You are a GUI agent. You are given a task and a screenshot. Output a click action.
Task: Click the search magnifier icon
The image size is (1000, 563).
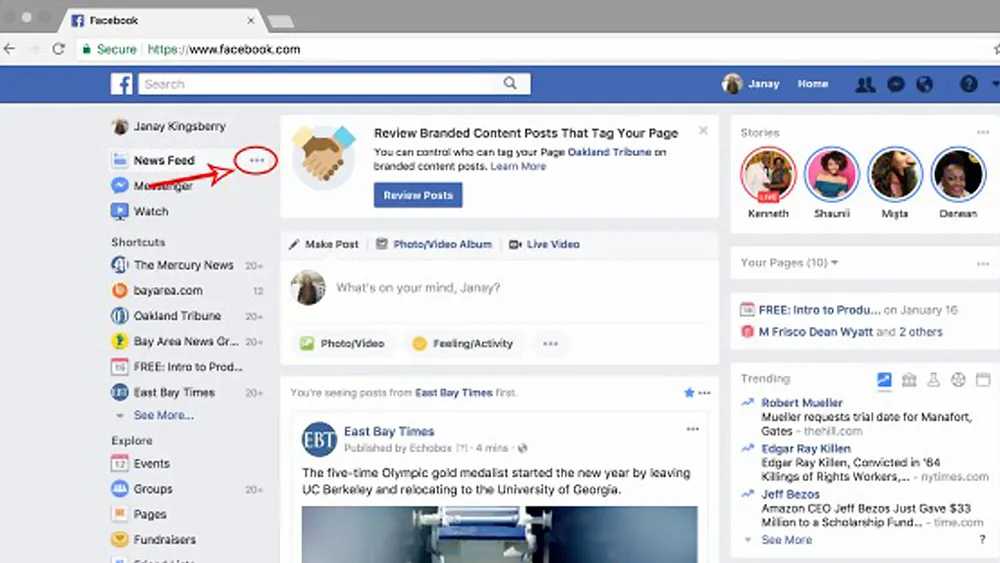click(x=510, y=84)
